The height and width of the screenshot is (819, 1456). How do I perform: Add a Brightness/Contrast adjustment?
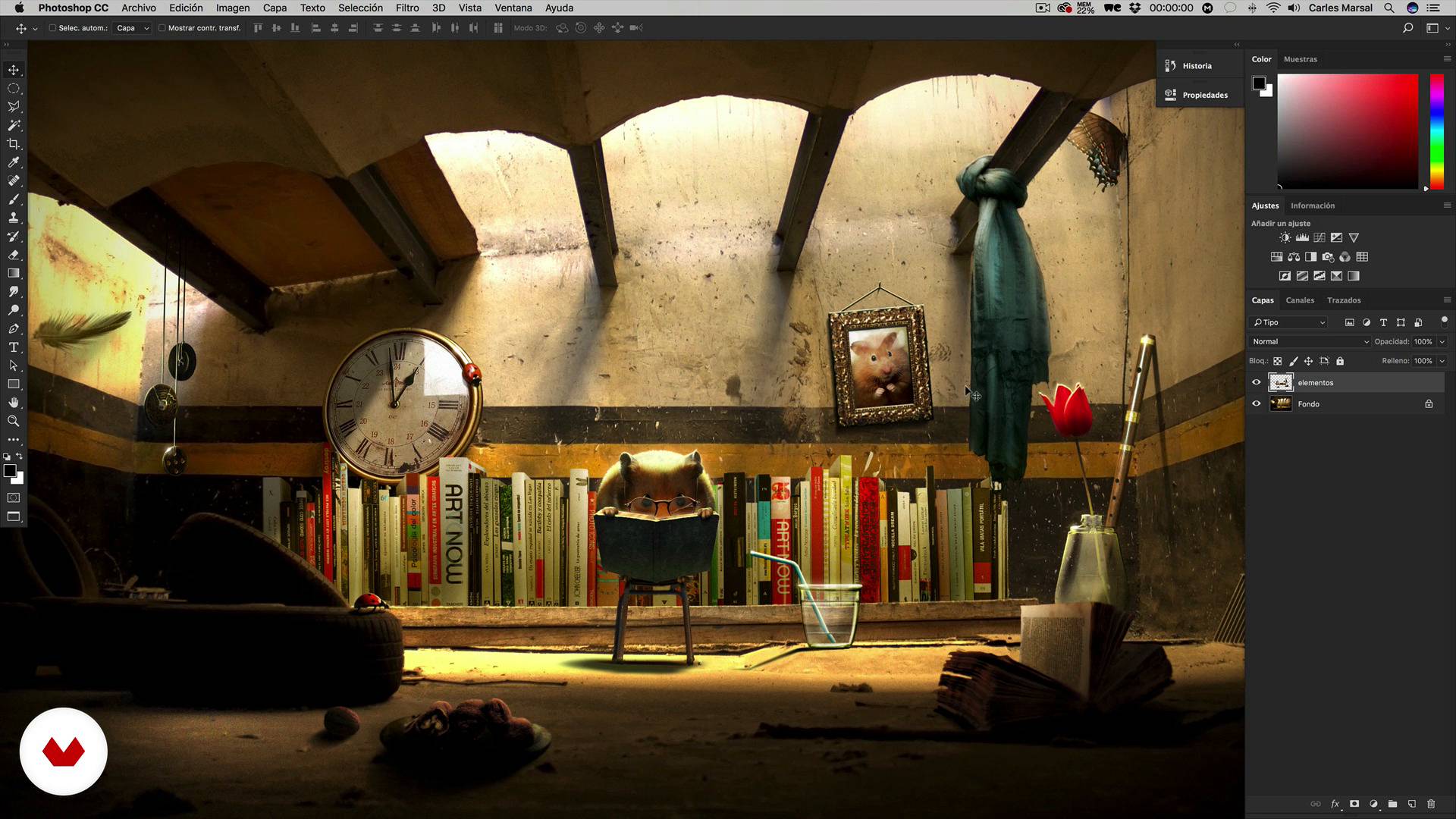pos(1285,237)
